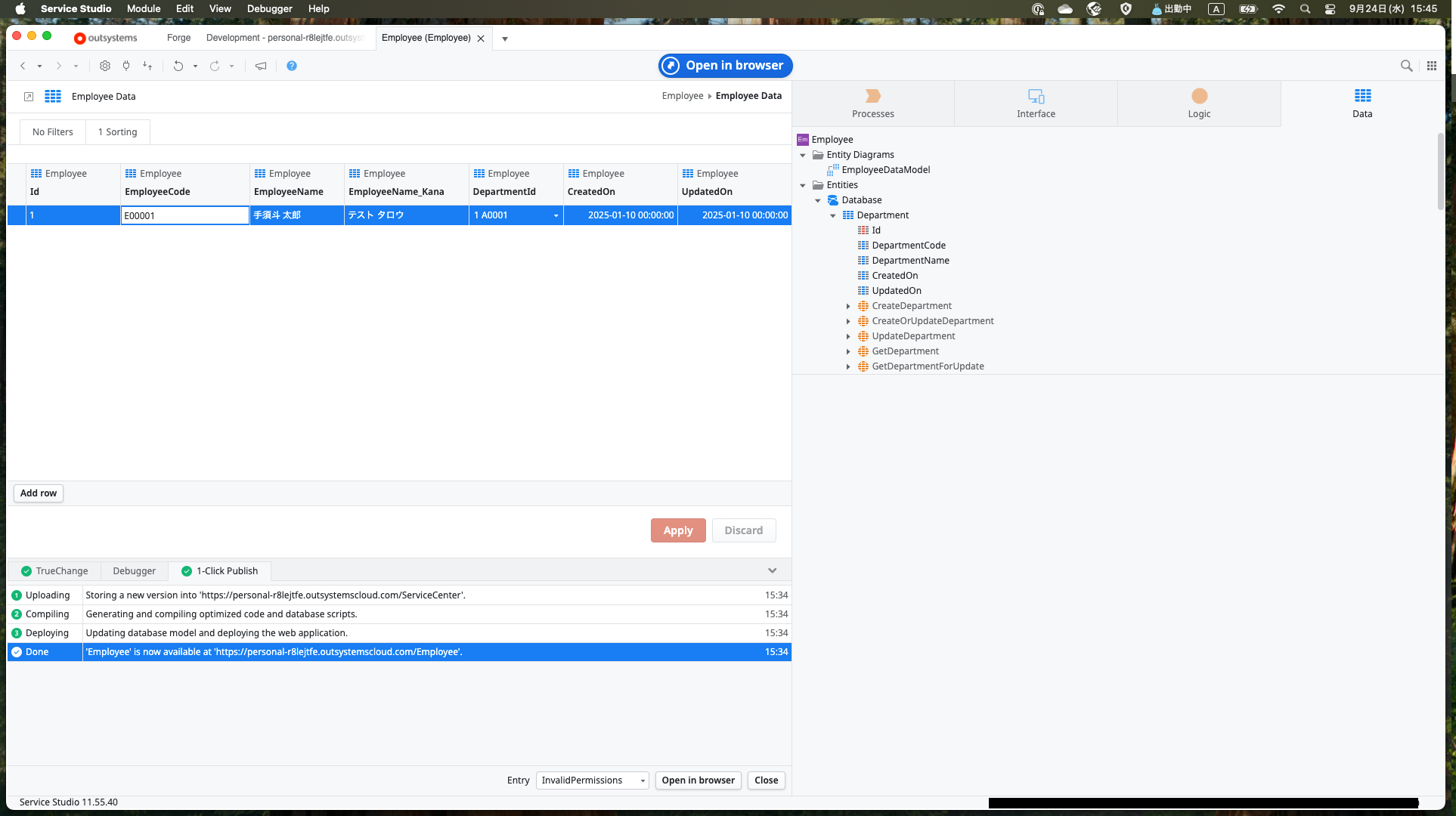The image size is (1456, 816).
Task: Click the undo arrow icon
Action: 178,66
